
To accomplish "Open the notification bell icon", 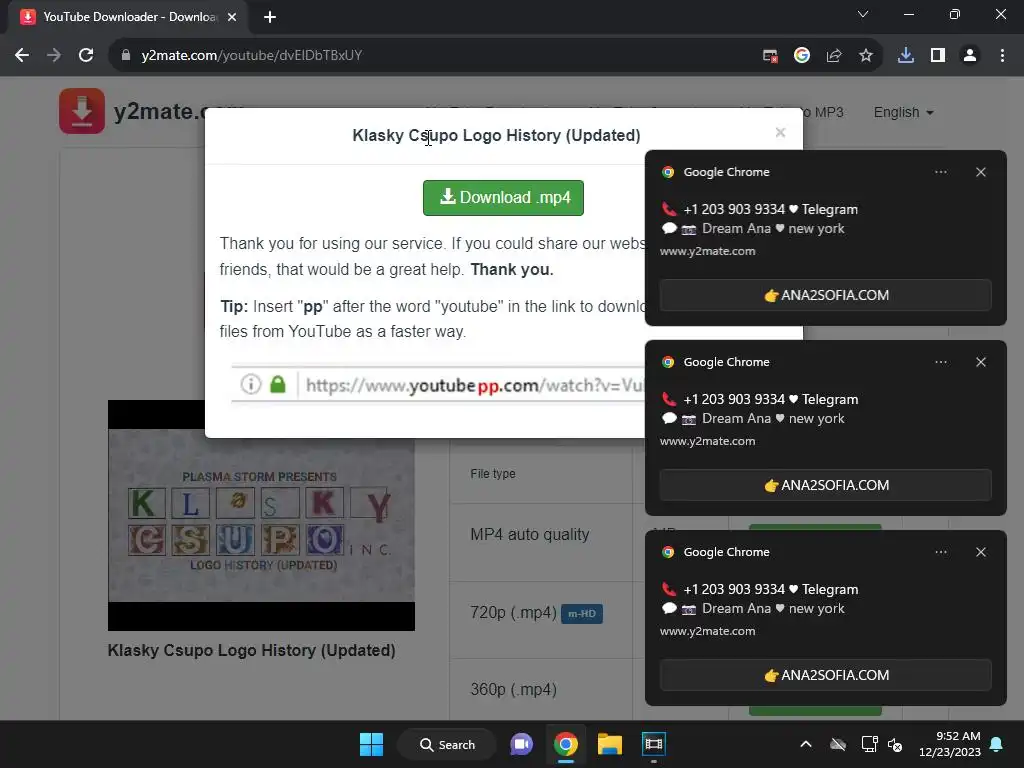I will point(997,744).
